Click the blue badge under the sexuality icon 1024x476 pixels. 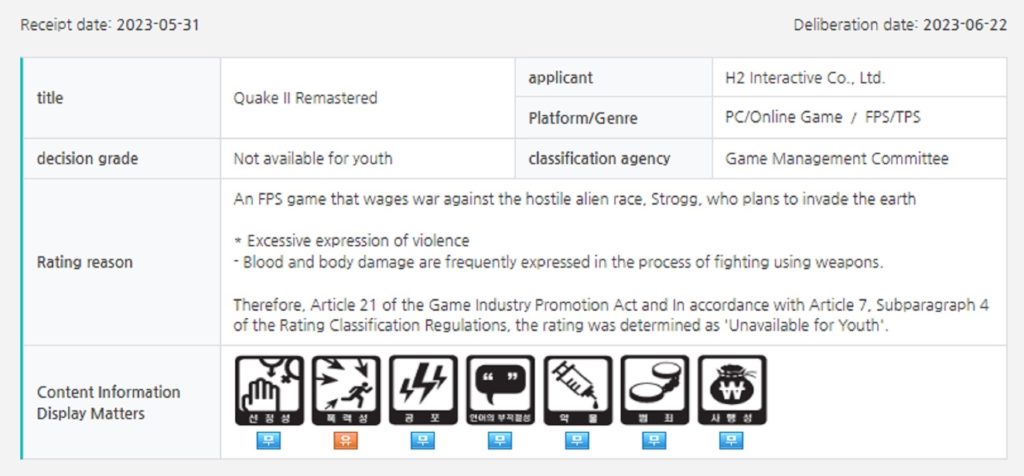click(268, 440)
